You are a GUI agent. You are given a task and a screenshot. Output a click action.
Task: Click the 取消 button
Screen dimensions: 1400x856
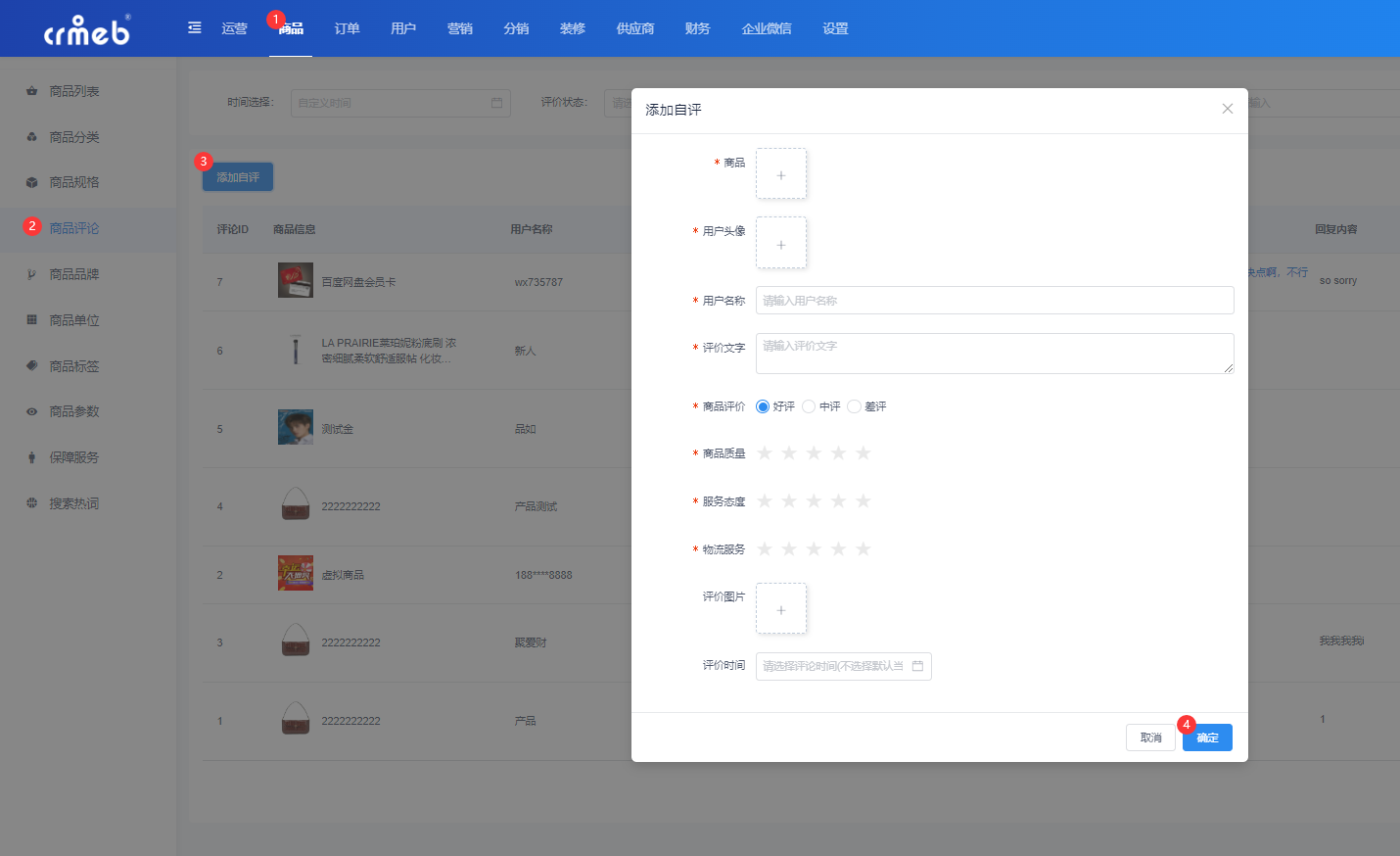tap(1150, 737)
